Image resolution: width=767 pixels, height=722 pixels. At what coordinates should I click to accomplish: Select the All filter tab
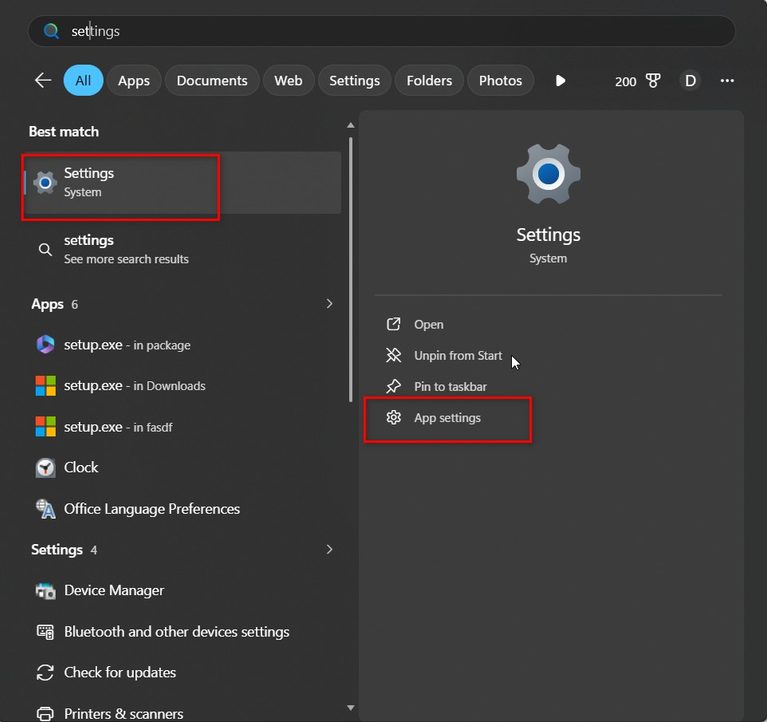[x=83, y=80]
